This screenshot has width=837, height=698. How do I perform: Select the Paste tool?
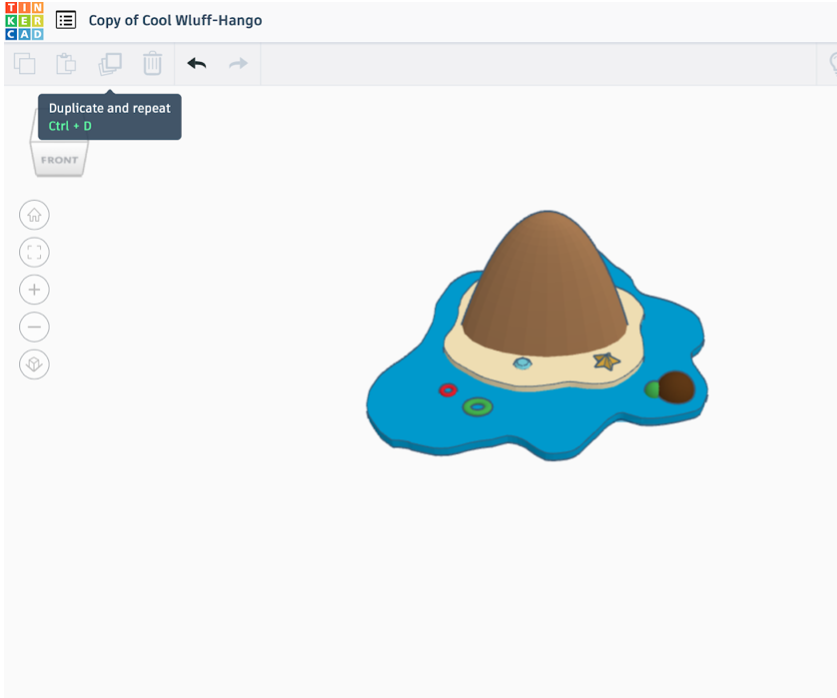[66, 63]
